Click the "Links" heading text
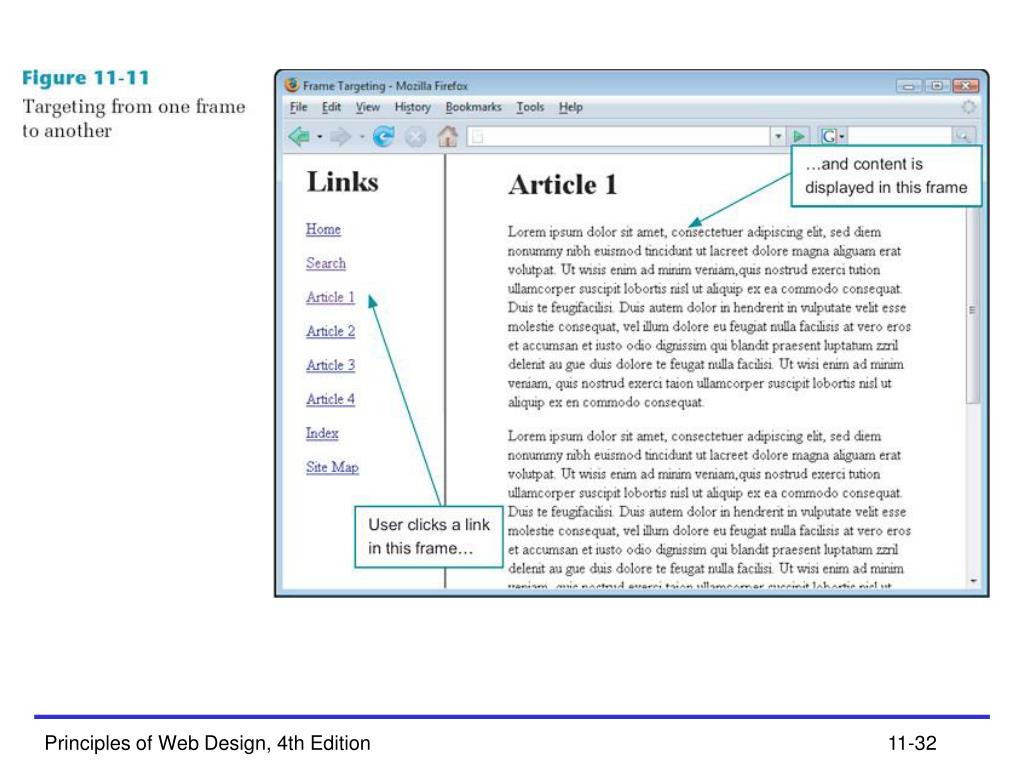 pos(343,182)
